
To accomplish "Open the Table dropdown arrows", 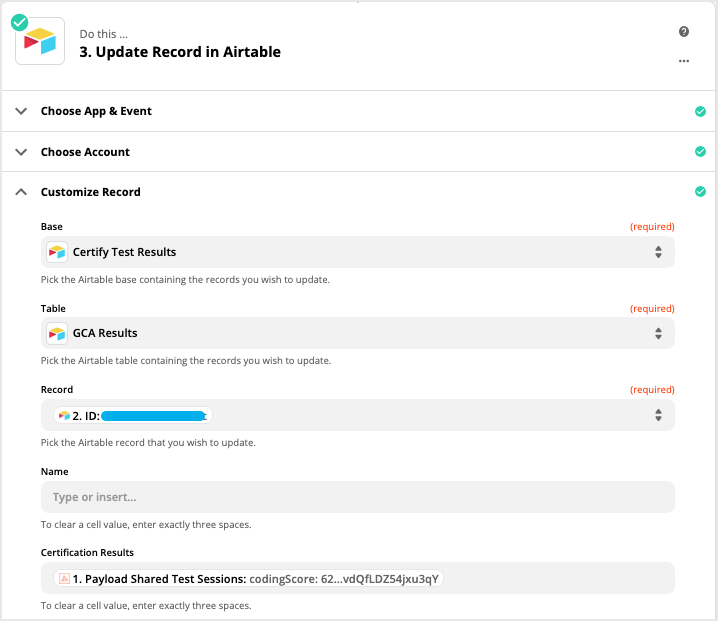I will pos(658,333).
